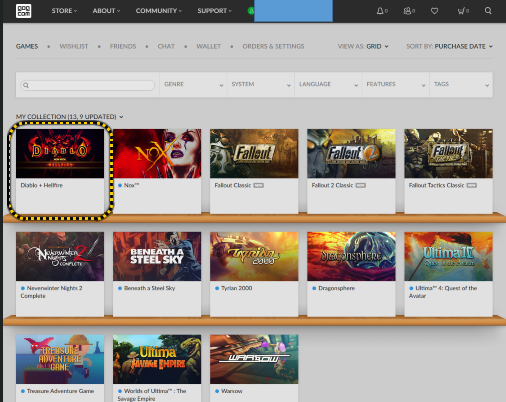506x402 pixels.
Task: Click the 'Fallout Classic' title text
Action: pyautogui.click(x=233, y=185)
